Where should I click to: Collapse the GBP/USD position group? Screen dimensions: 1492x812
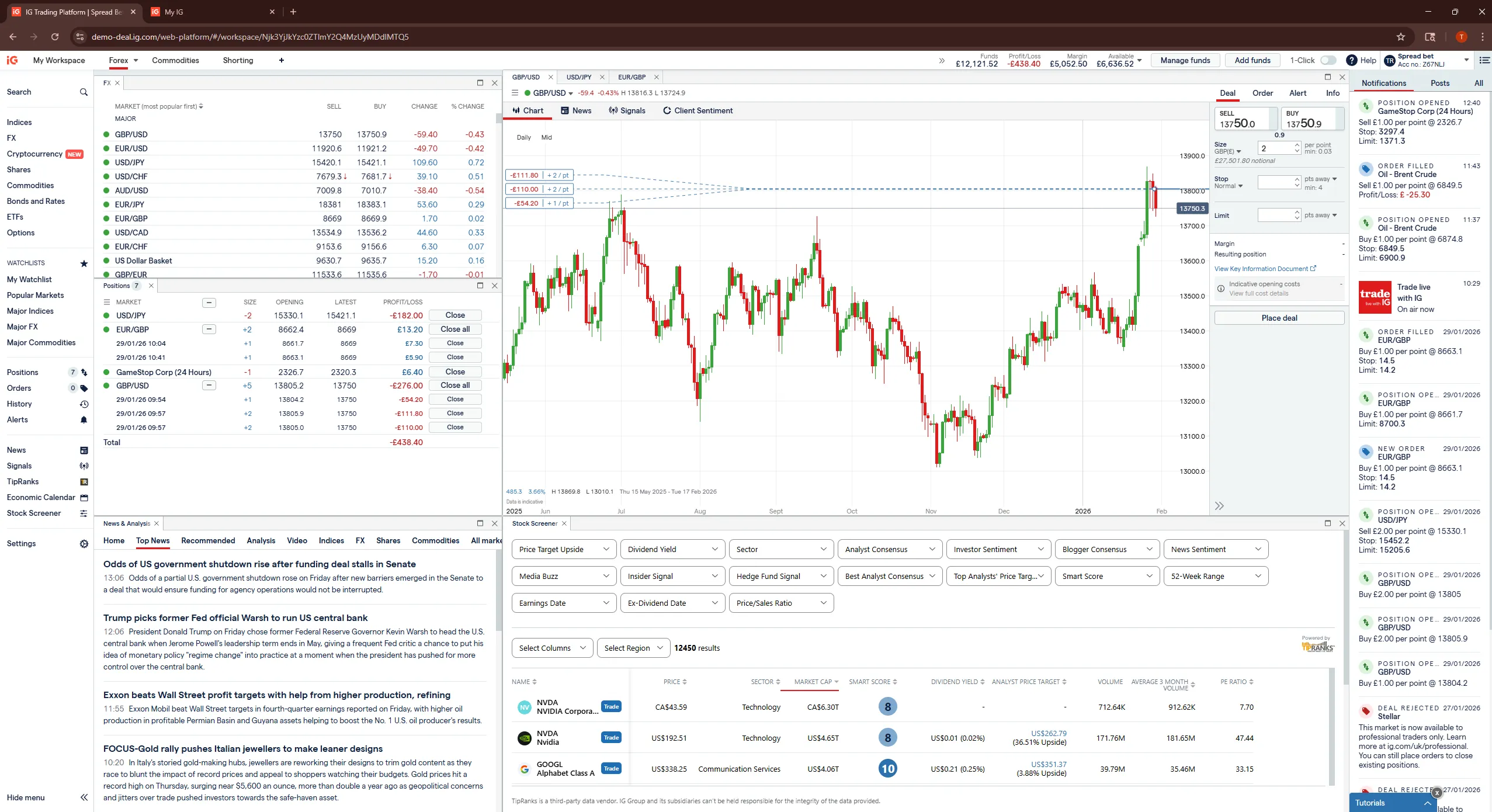click(x=209, y=386)
